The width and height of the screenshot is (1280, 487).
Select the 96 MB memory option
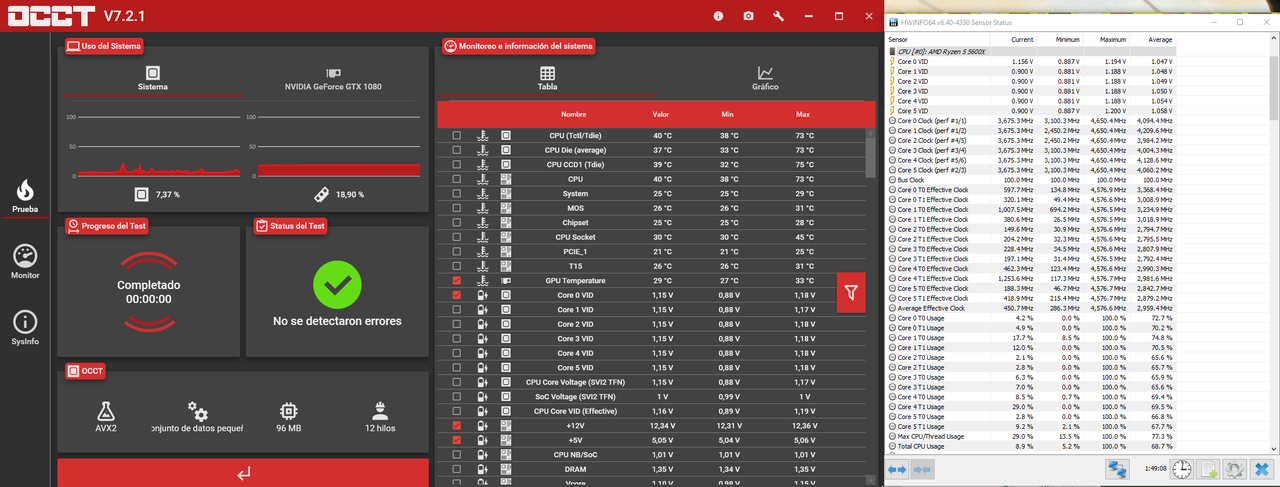[289, 417]
